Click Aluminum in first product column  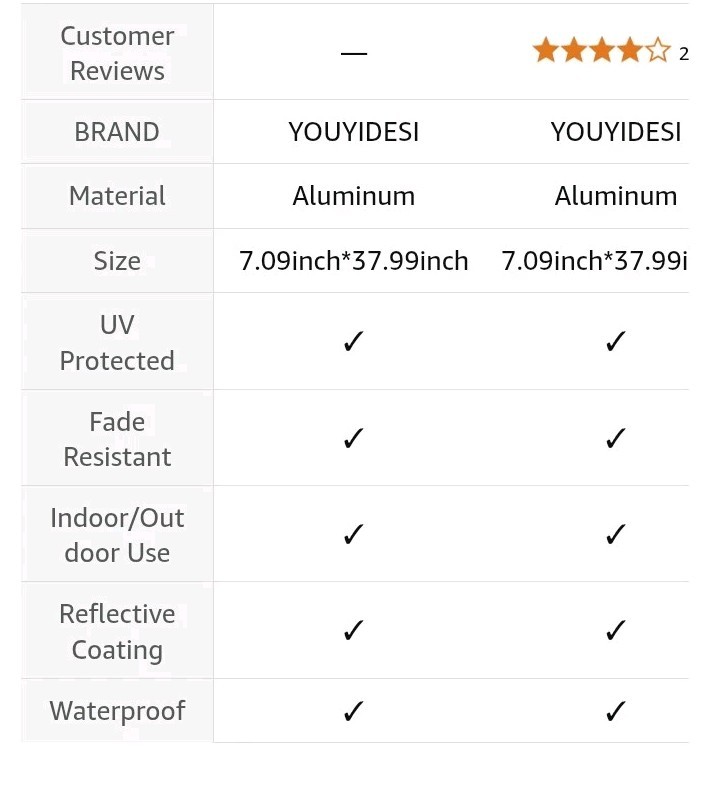click(x=354, y=196)
